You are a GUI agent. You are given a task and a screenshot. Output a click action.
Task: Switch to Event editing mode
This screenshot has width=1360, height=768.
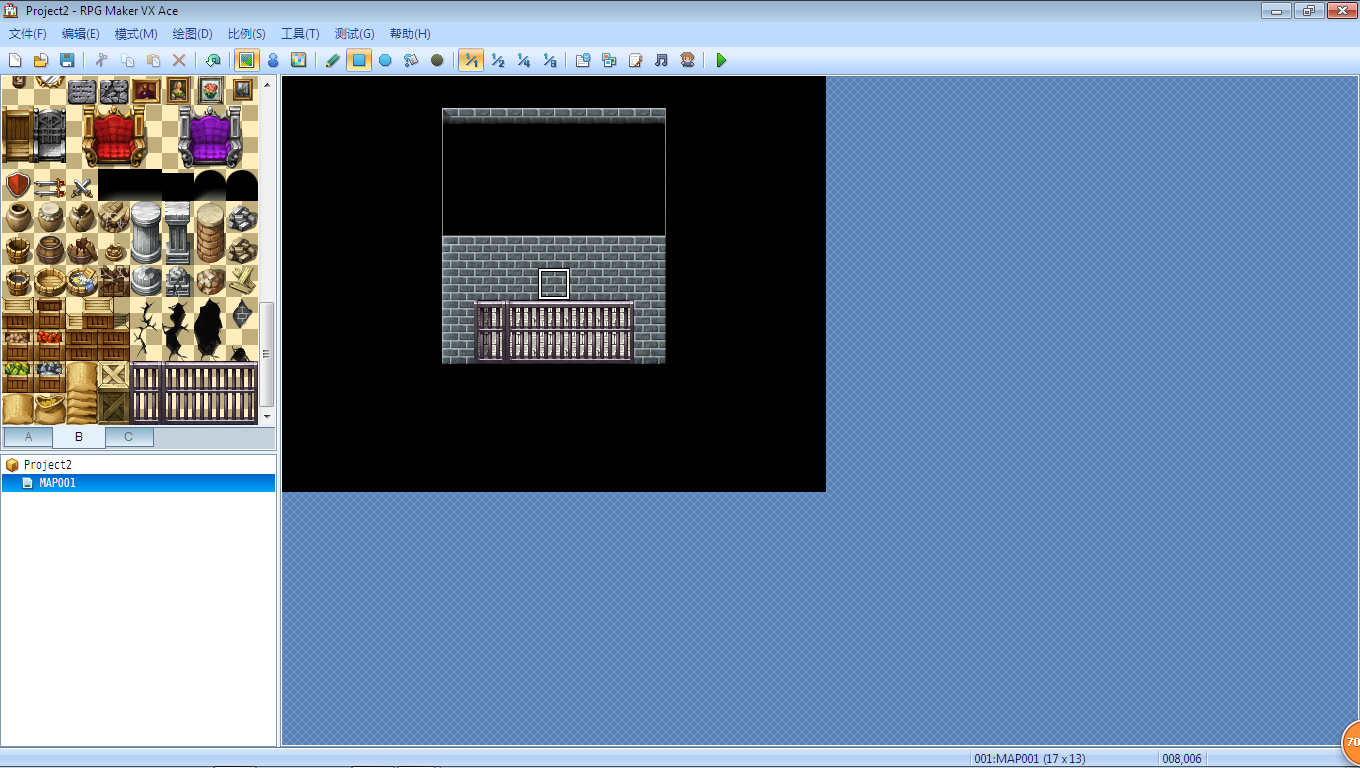[x=272, y=60]
